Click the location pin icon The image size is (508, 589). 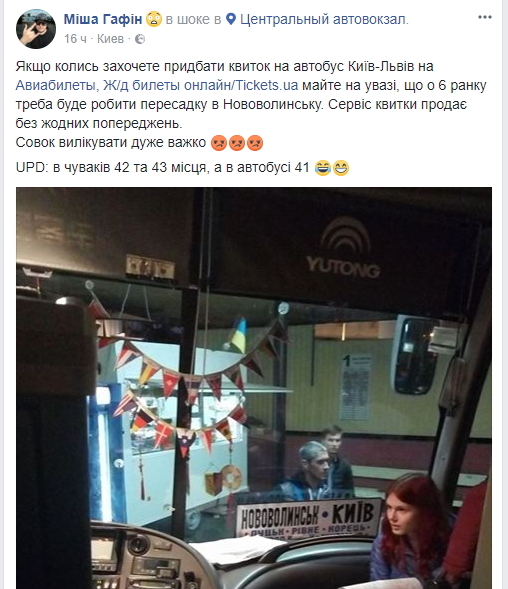coord(231,19)
